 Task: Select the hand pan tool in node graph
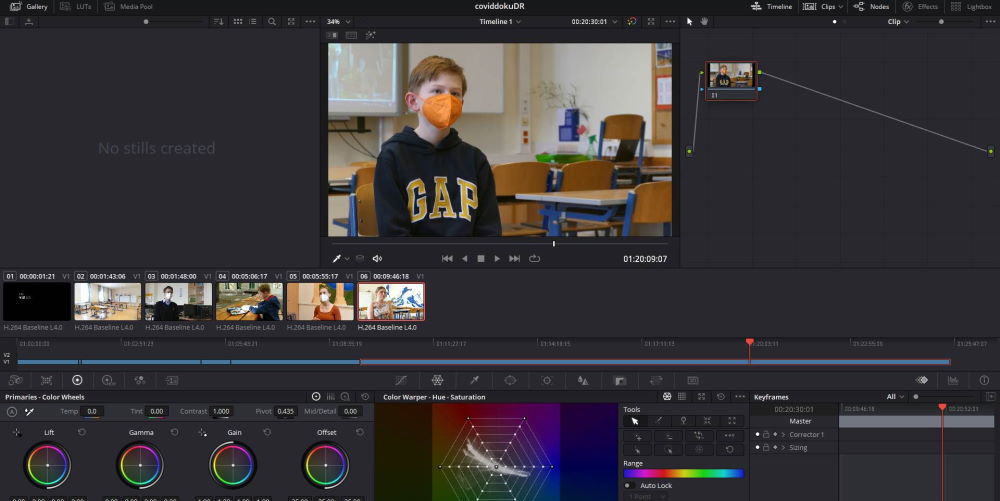coord(705,22)
